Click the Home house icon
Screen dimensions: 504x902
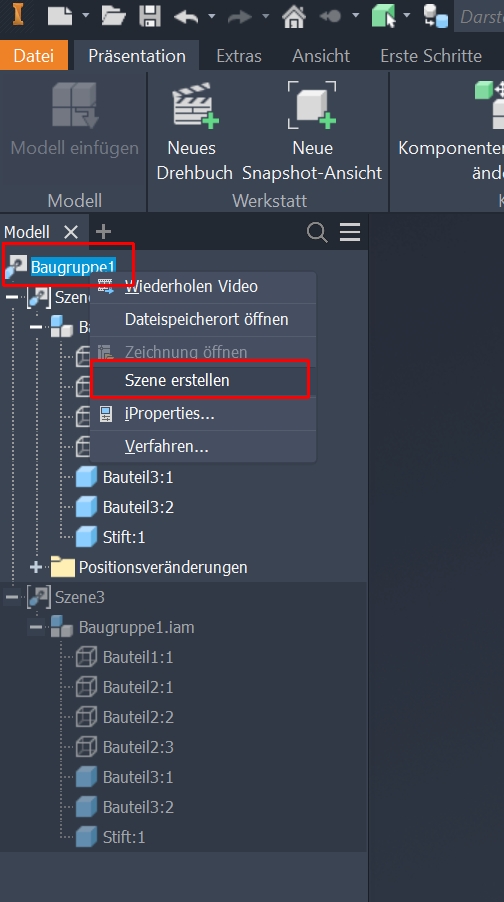[293, 16]
